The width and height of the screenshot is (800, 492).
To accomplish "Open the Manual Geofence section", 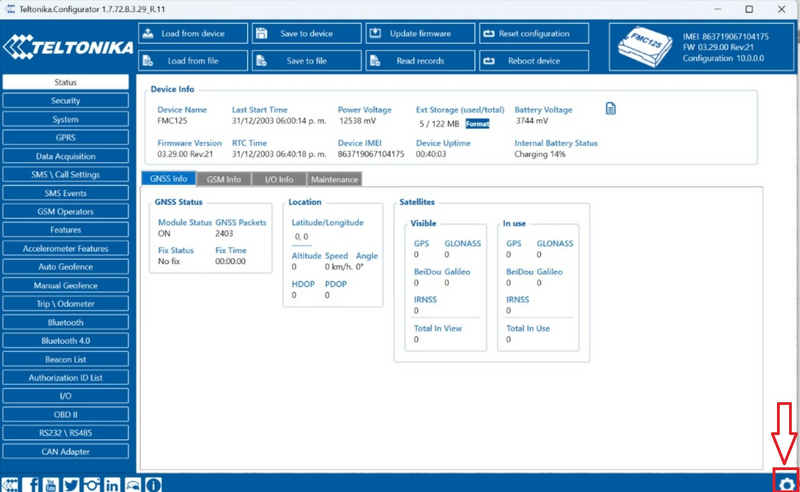I will 66,285.
